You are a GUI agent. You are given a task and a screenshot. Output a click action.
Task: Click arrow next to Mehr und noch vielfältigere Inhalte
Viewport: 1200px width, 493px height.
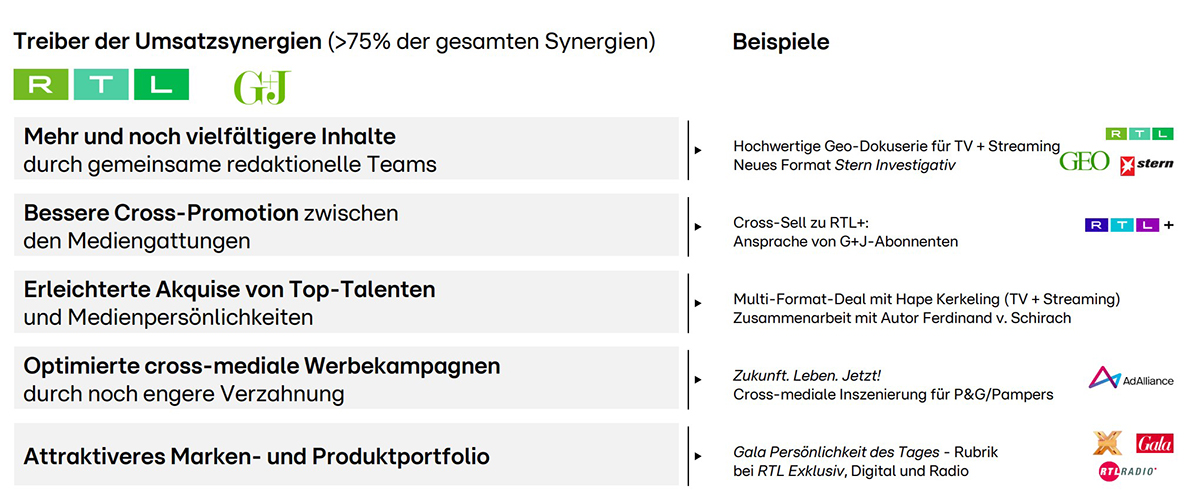pos(698,149)
